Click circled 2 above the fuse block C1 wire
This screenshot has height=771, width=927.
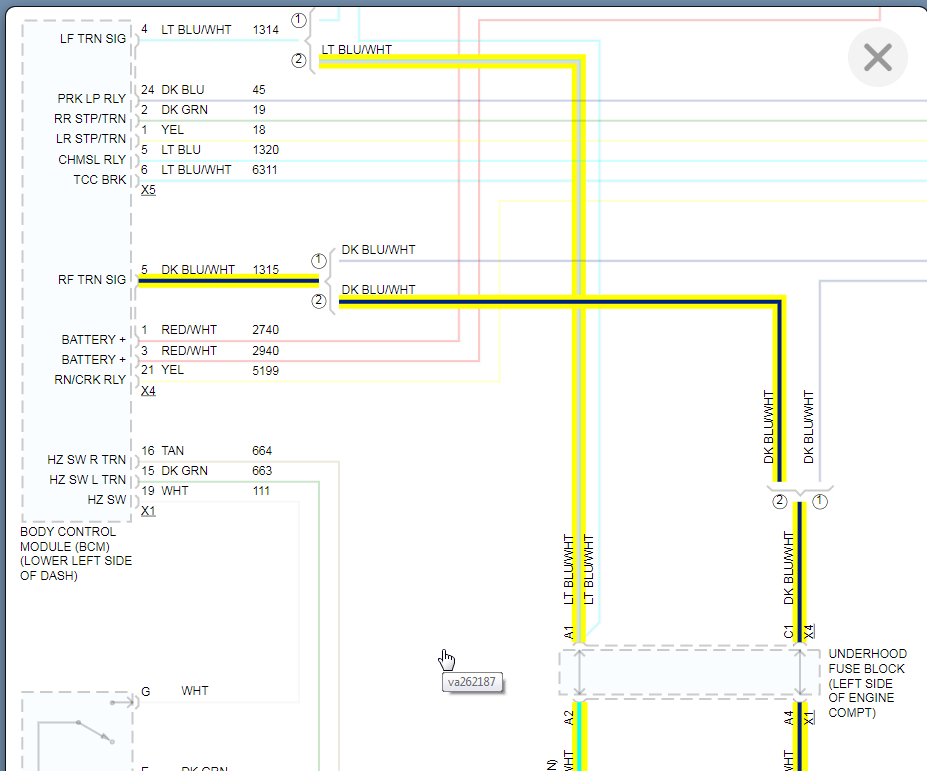(780, 501)
